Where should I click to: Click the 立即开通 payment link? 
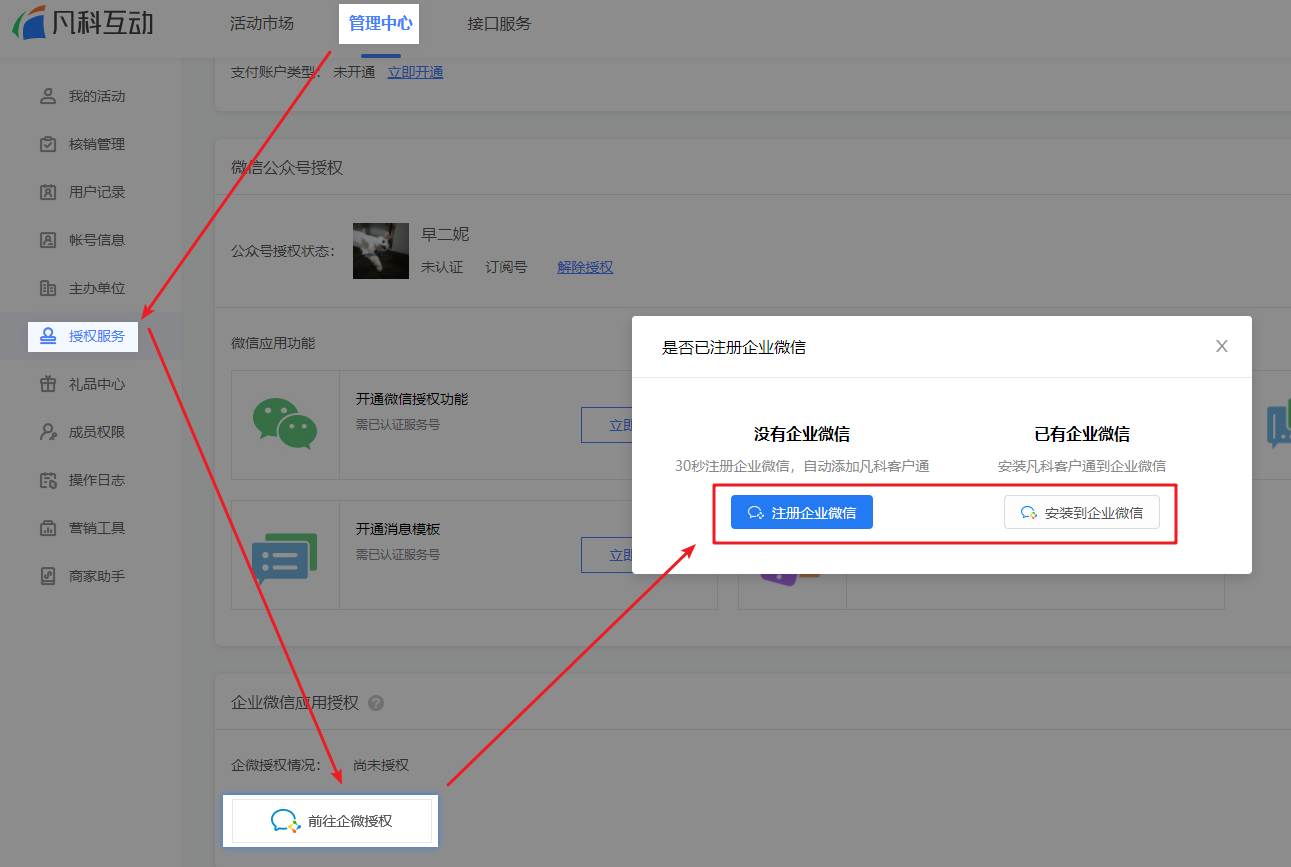pyautogui.click(x=415, y=72)
